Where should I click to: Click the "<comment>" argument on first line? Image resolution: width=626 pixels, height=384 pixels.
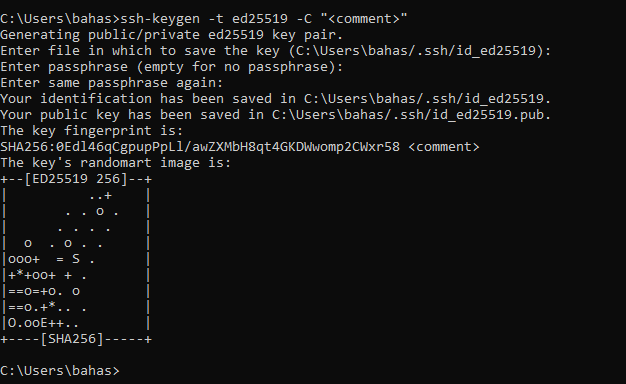click(364, 19)
